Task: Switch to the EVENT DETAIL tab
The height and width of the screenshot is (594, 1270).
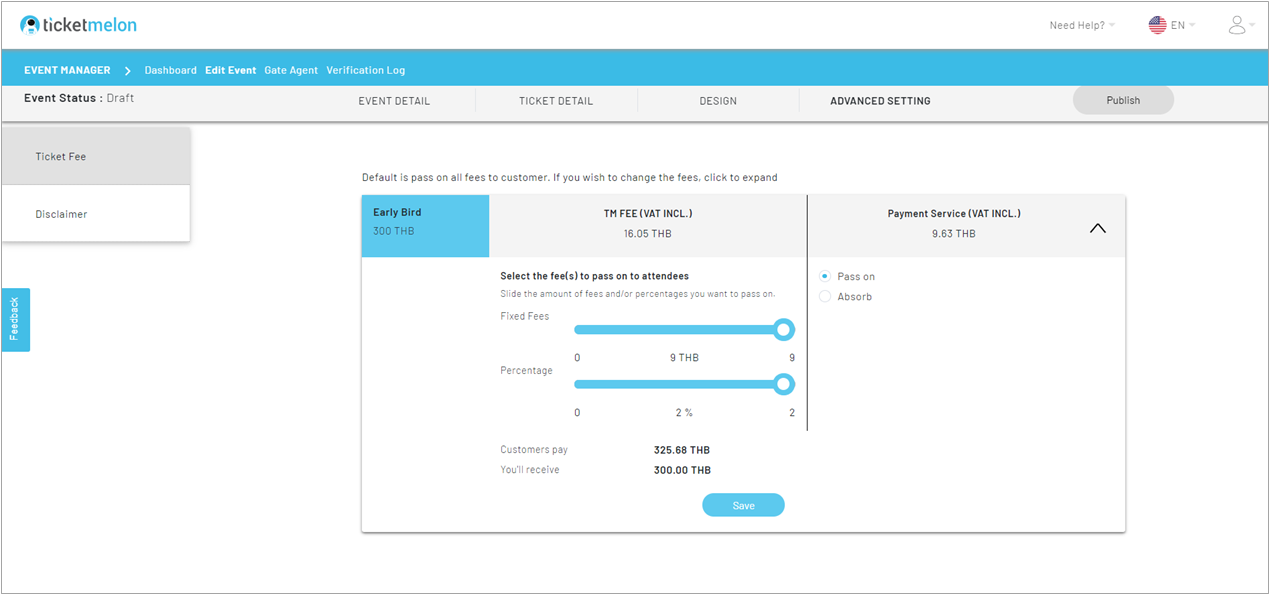Action: click(394, 101)
